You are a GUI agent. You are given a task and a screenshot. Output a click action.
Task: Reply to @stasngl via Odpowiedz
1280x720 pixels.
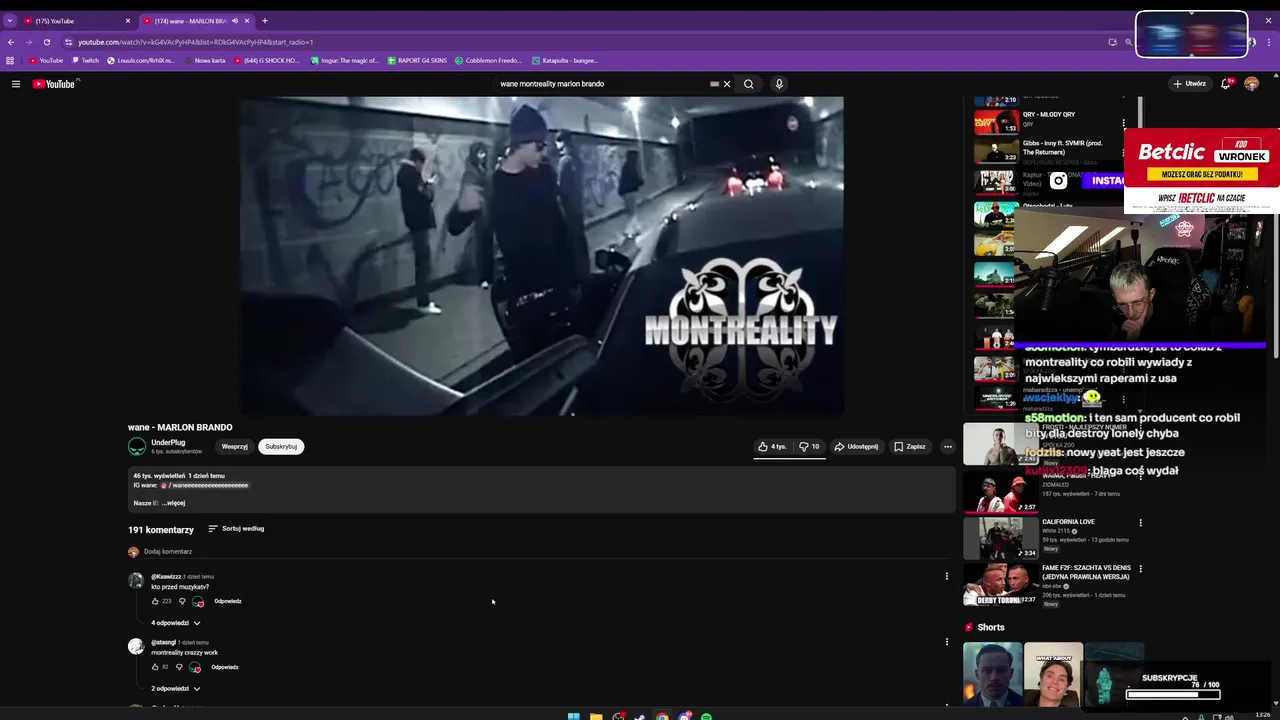225,667
